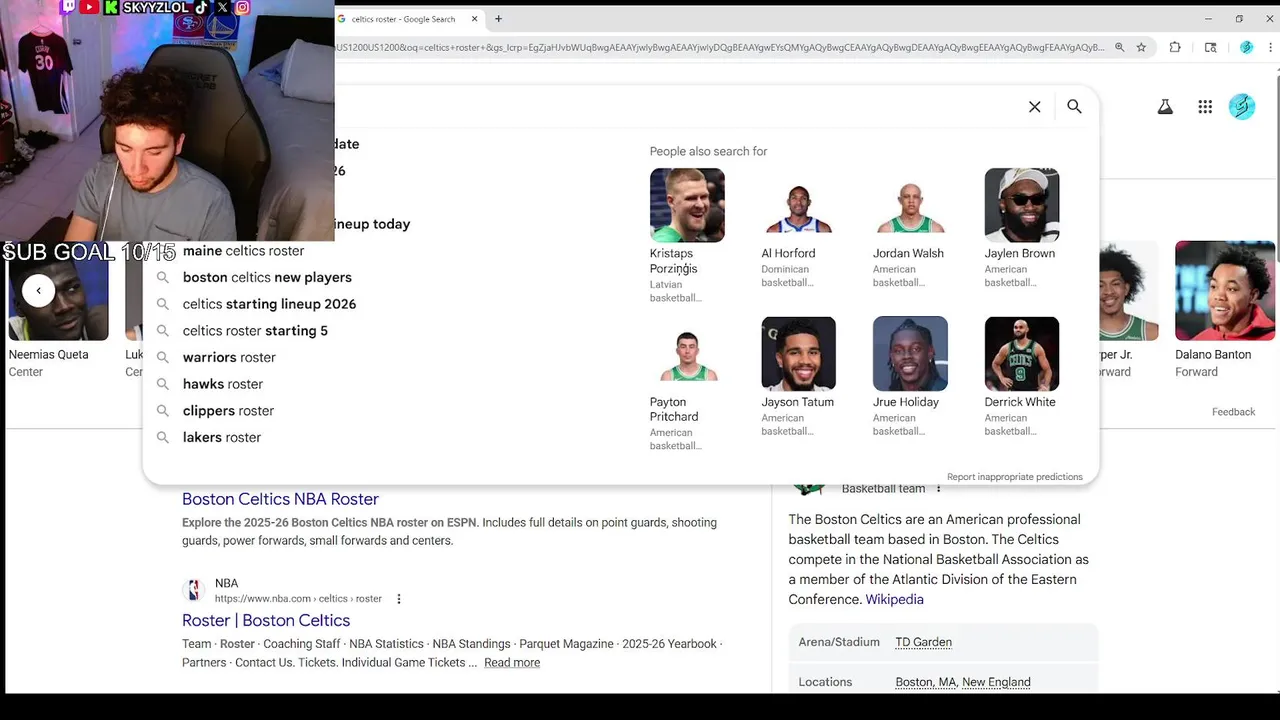1280x720 pixels.
Task: Click the 'Boston, MA' location link
Action: [x=925, y=682]
